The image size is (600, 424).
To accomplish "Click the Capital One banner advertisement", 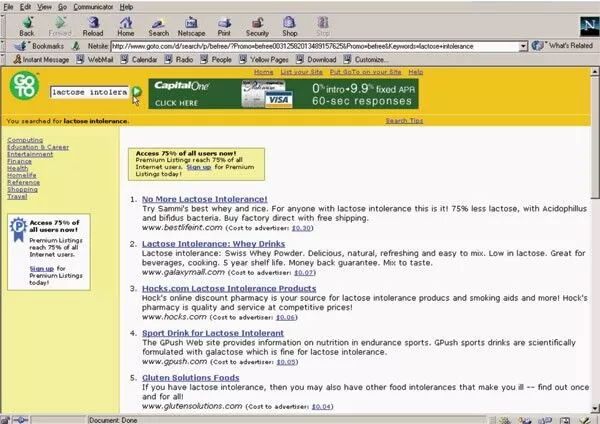I will tap(284, 94).
